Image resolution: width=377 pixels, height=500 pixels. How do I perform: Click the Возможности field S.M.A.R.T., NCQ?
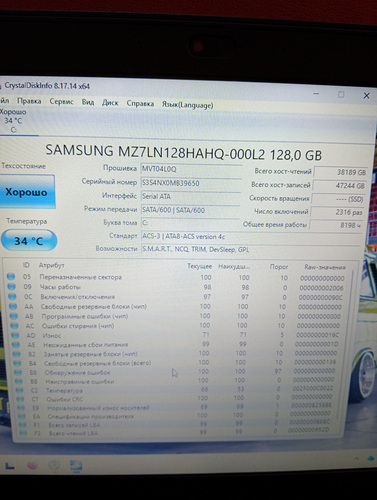coord(251,249)
